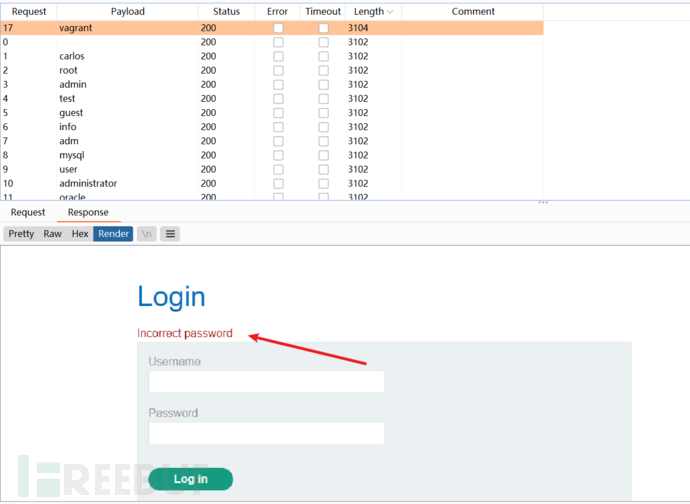
Task: Select the adm payload row
Action: coord(272,141)
